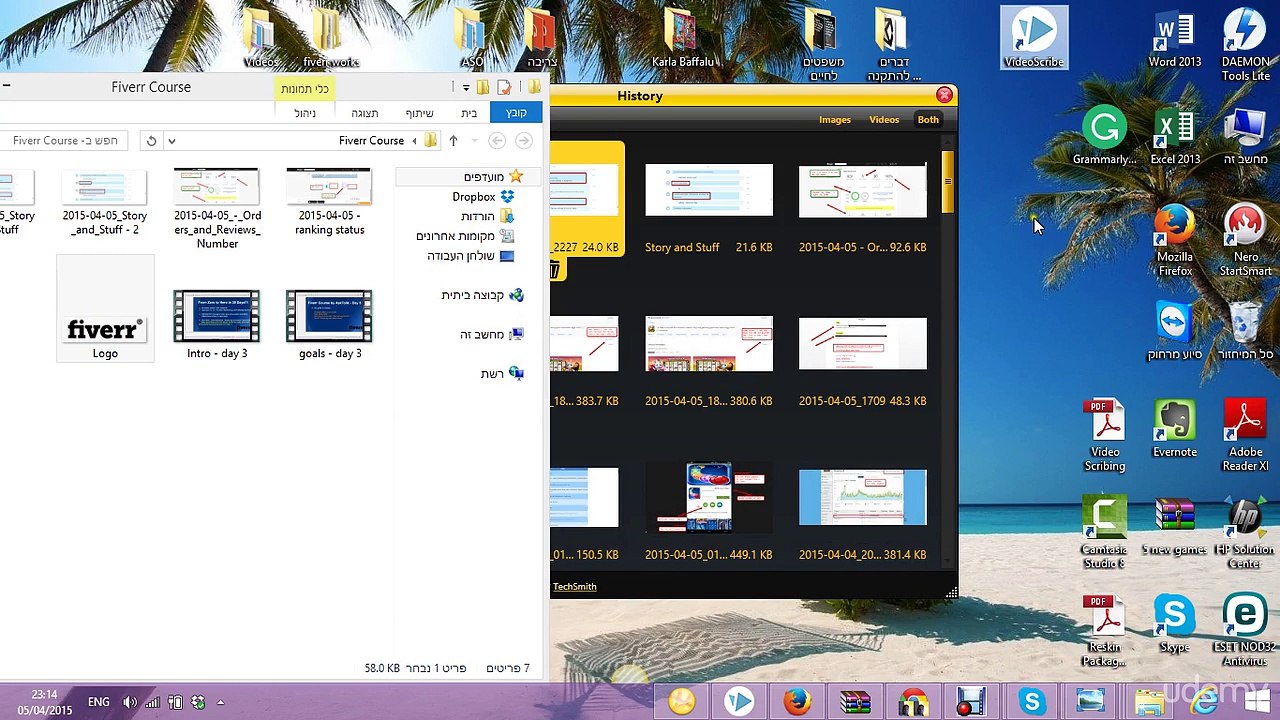The width and height of the screenshot is (1280, 720).
Task: Open Internet Explorer from the taskbar
Action: coord(1205,702)
